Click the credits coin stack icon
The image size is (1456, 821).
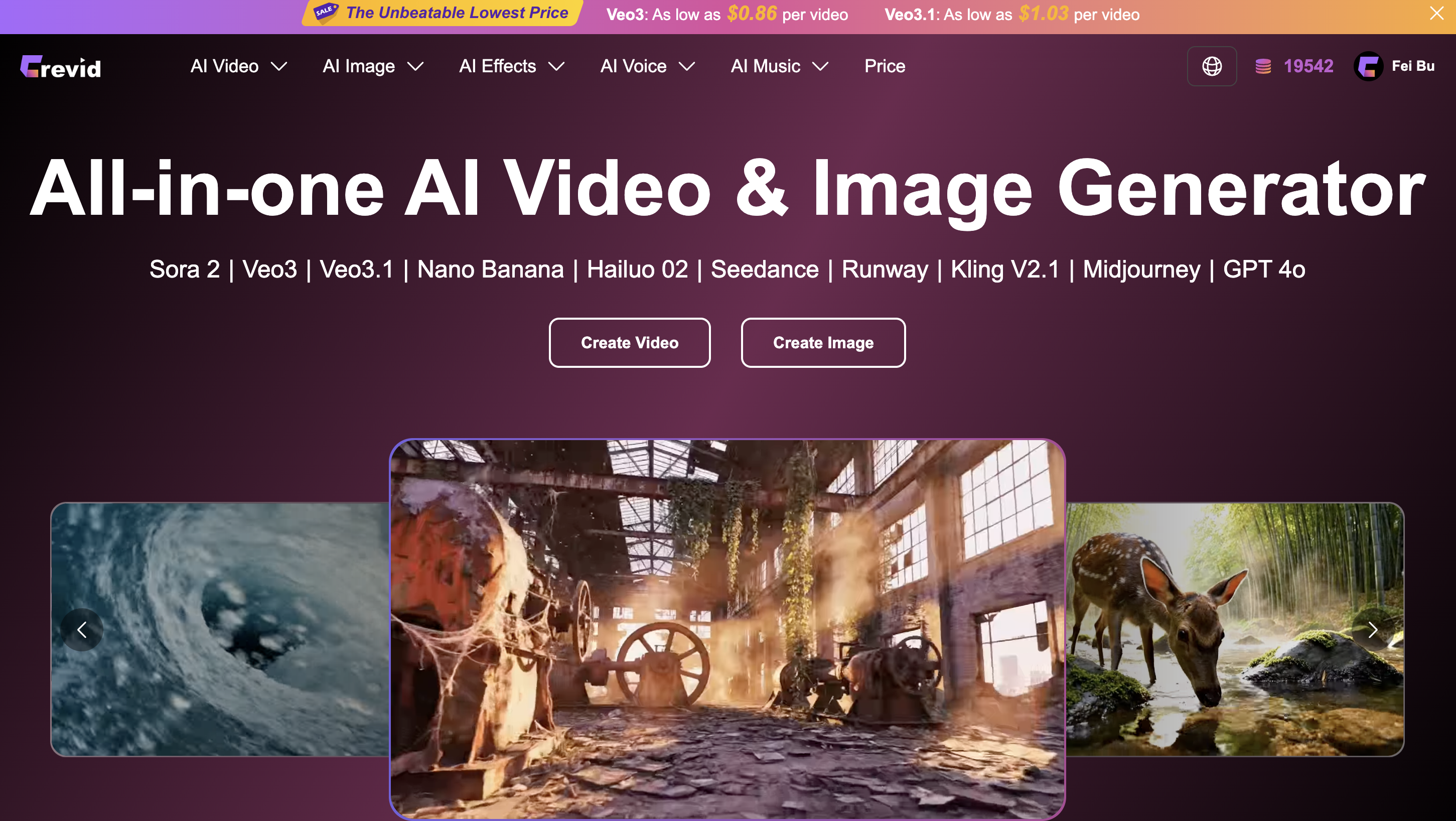click(1263, 66)
